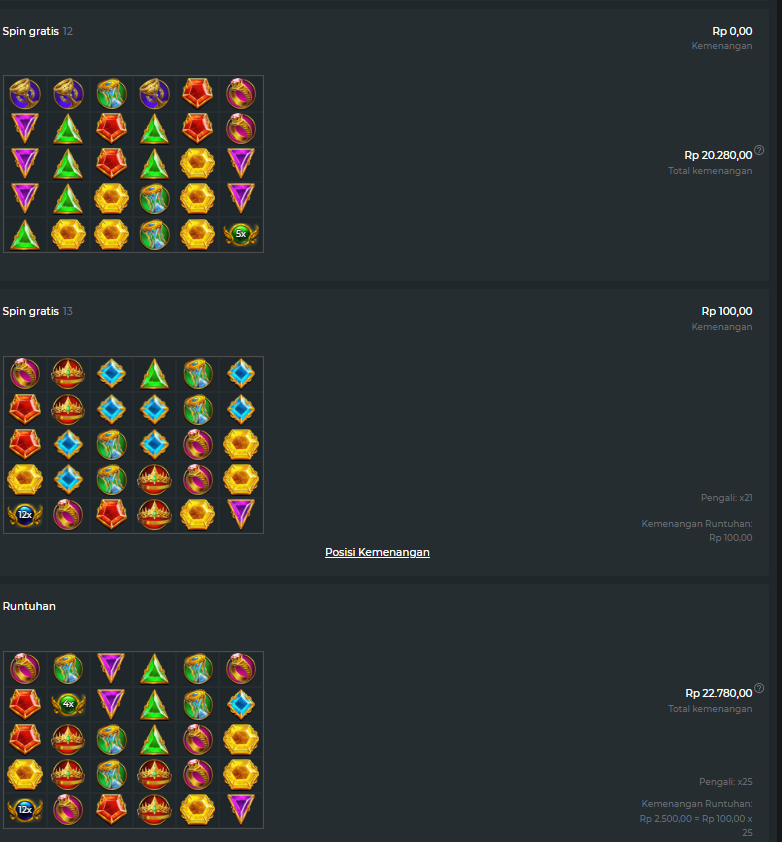Open help icon beside Rp 22.780,00 total
This screenshot has width=782, height=842.
759,688
